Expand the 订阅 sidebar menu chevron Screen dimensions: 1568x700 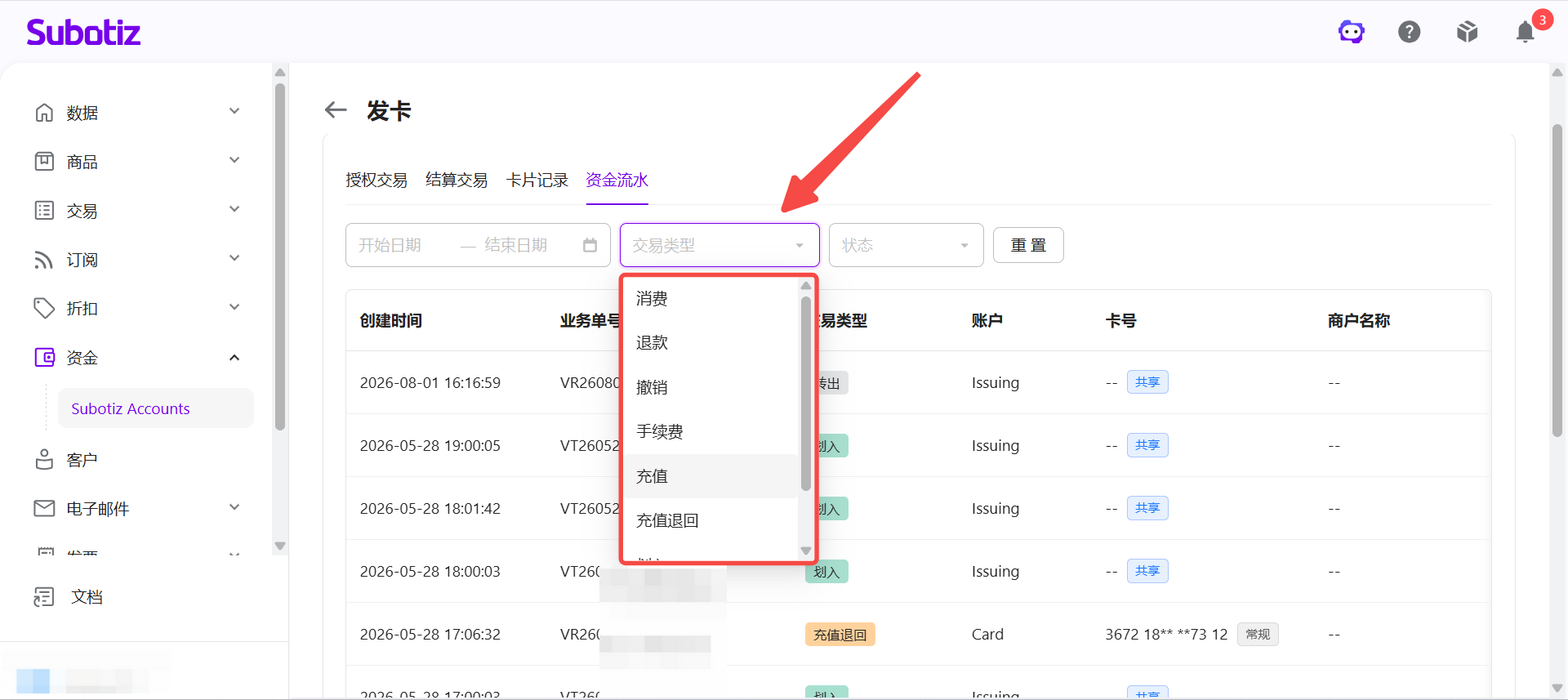pyautogui.click(x=234, y=258)
